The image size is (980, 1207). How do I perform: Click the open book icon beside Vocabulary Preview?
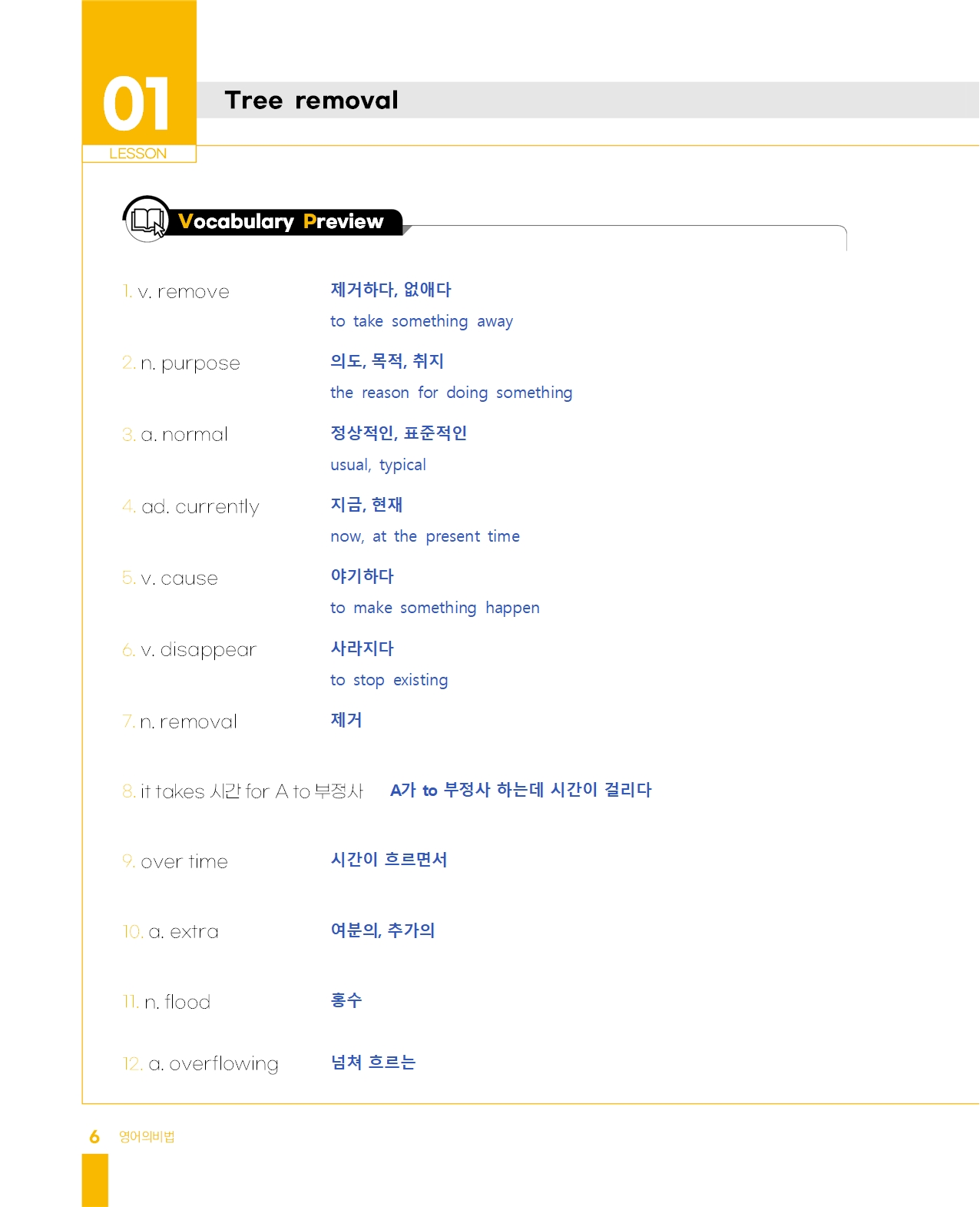point(147,220)
